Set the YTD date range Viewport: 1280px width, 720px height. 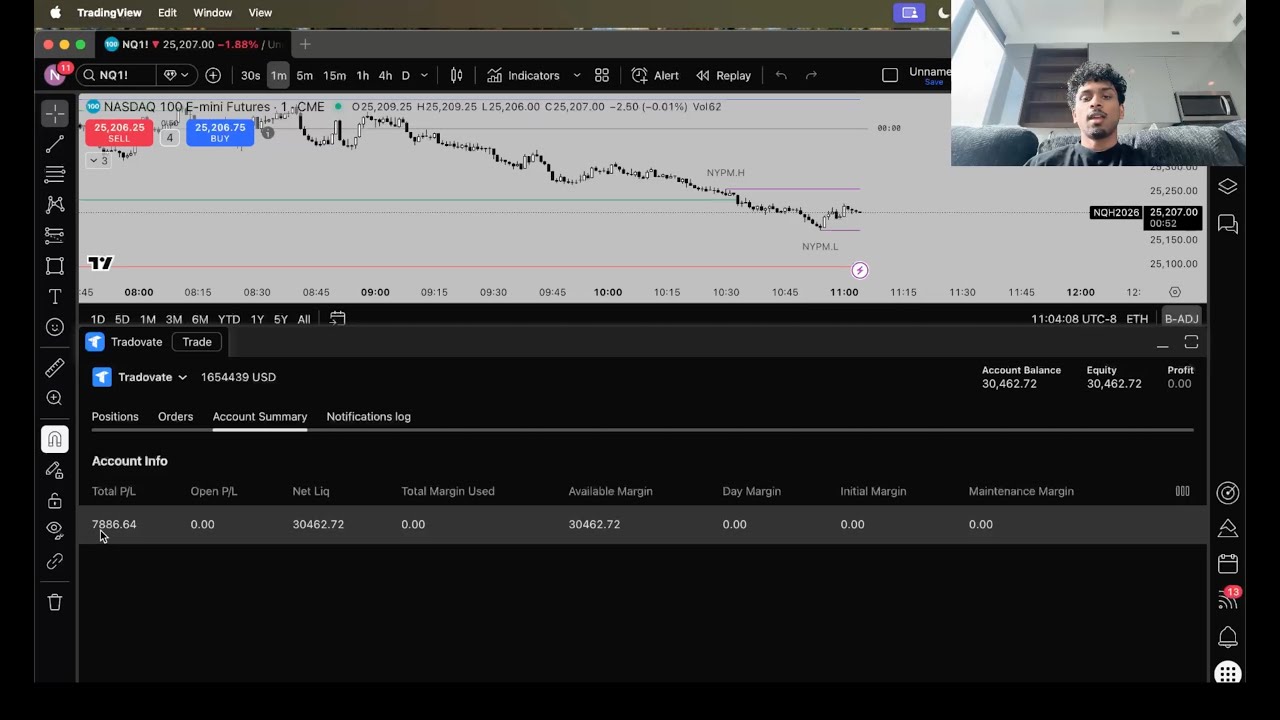(x=229, y=319)
